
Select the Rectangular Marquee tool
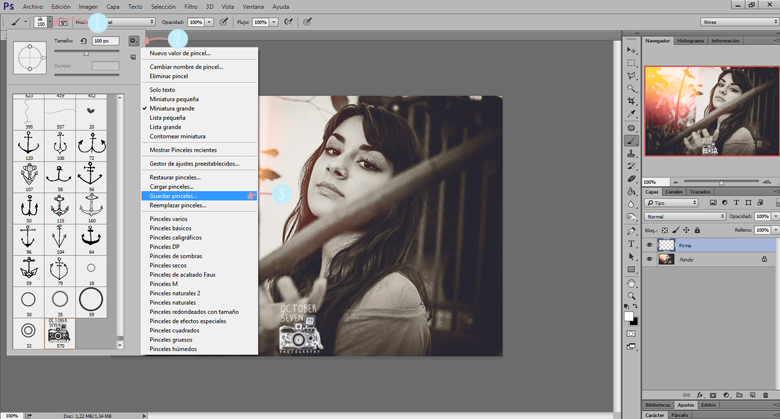pyautogui.click(x=631, y=63)
